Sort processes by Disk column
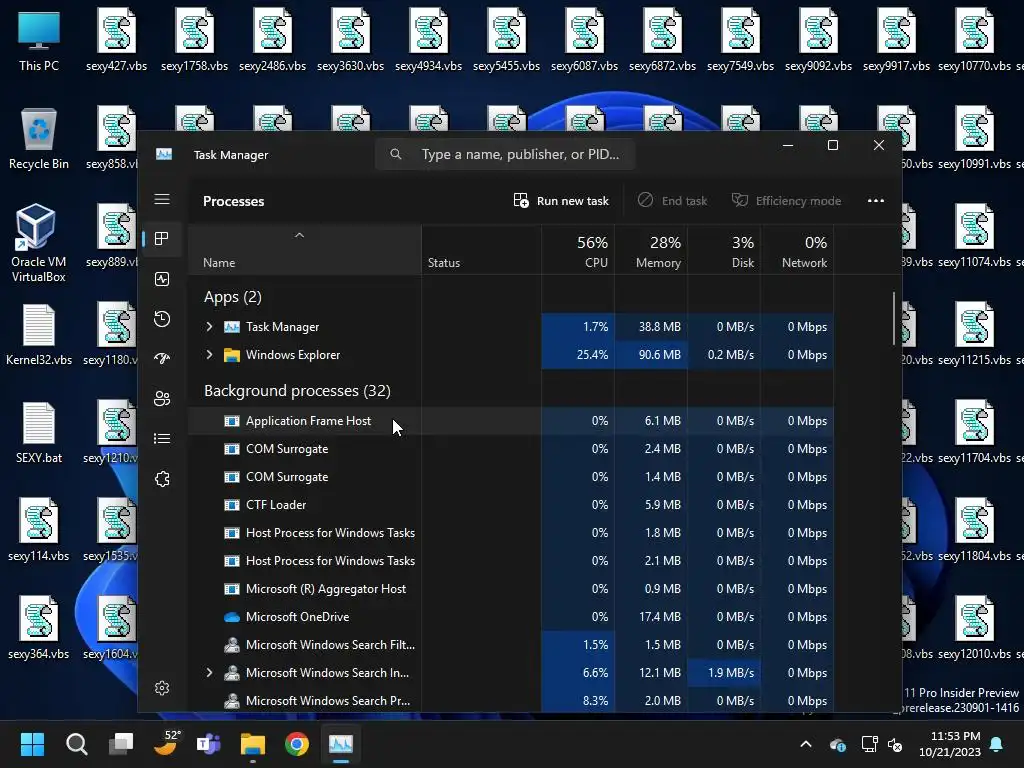The height and width of the screenshot is (768, 1024). point(724,251)
